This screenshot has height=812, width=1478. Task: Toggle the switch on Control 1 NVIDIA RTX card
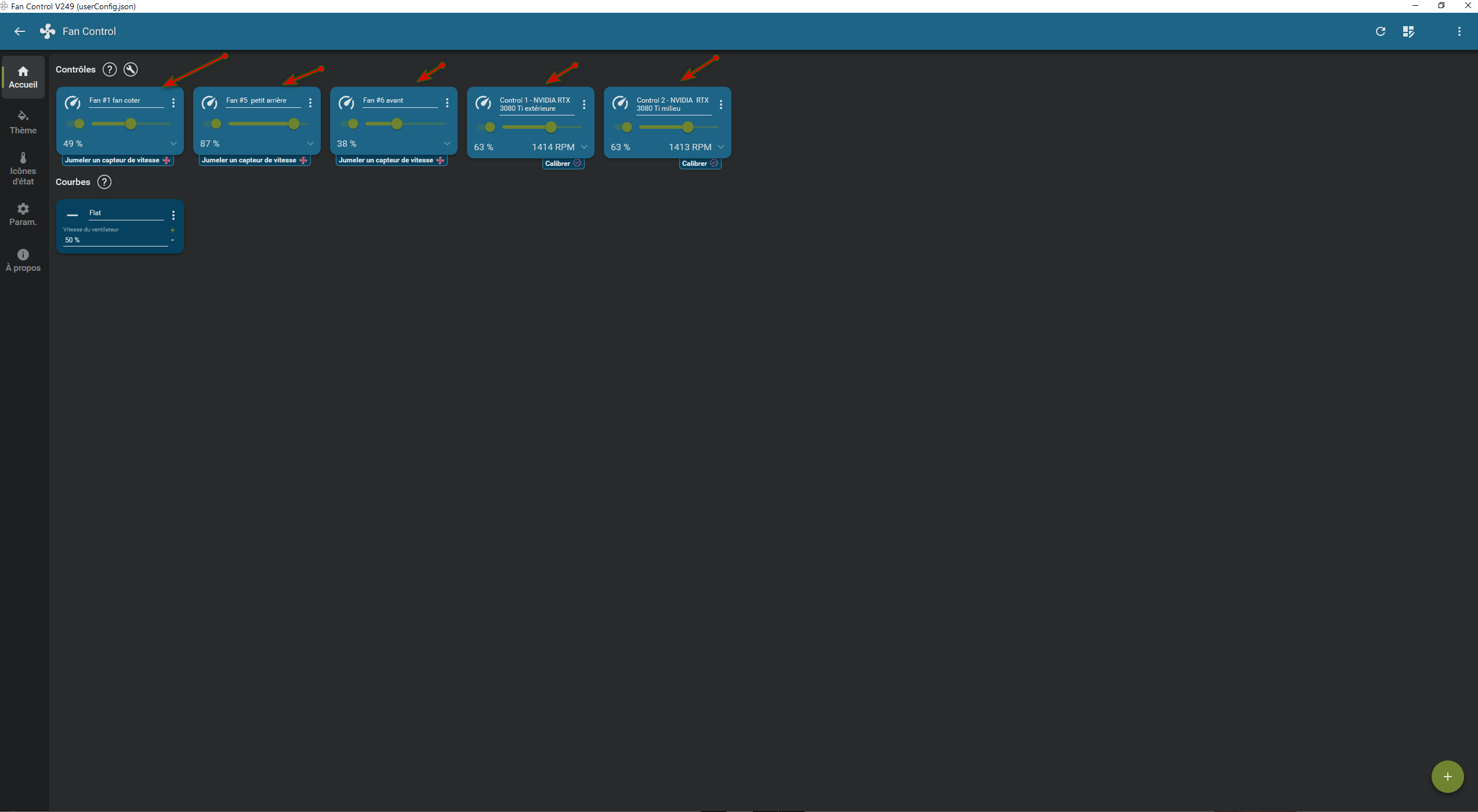pyautogui.click(x=487, y=127)
